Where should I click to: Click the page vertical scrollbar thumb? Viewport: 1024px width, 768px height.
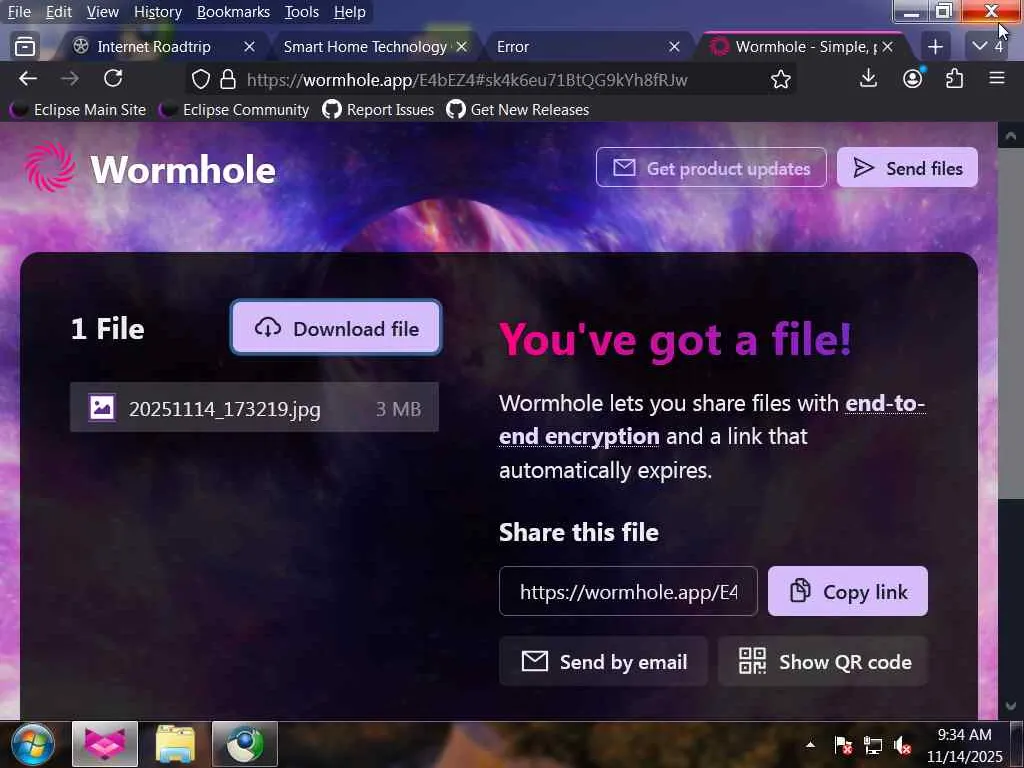point(1010,323)
